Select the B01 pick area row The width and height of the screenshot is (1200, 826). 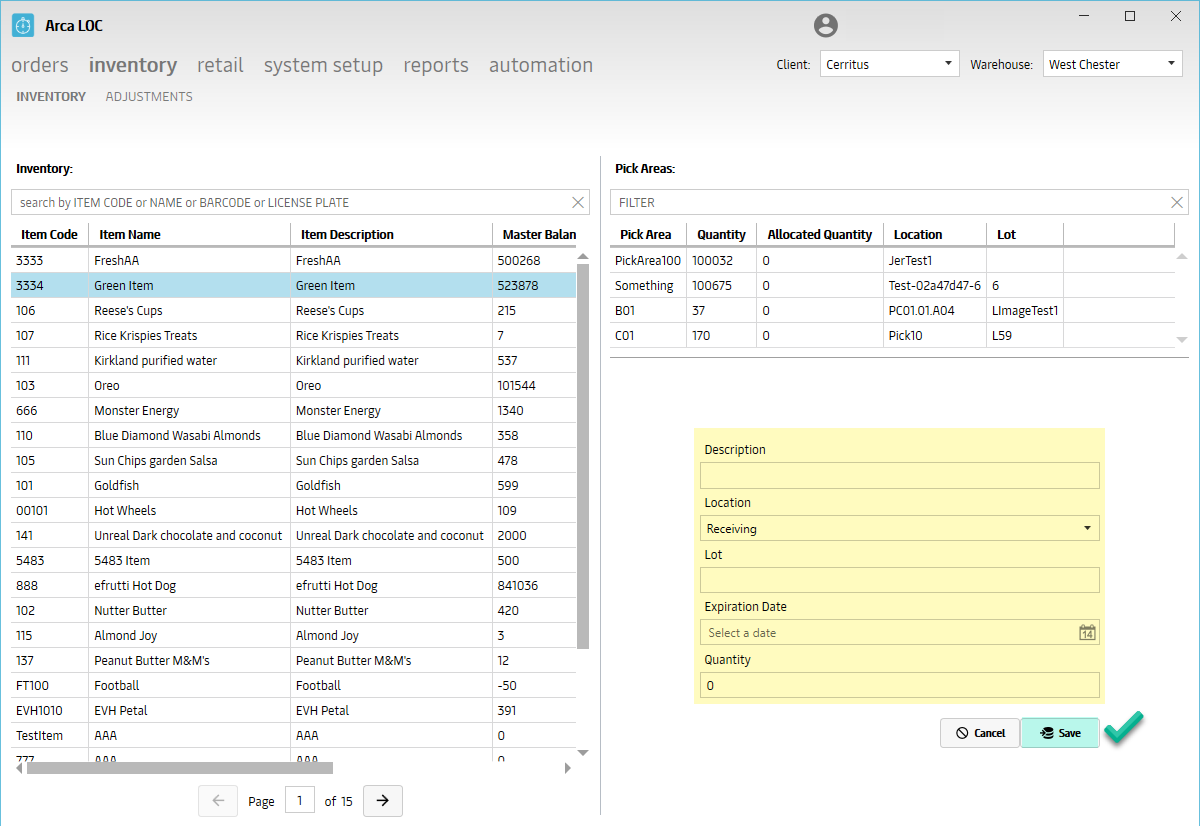[x=892, y=310]
